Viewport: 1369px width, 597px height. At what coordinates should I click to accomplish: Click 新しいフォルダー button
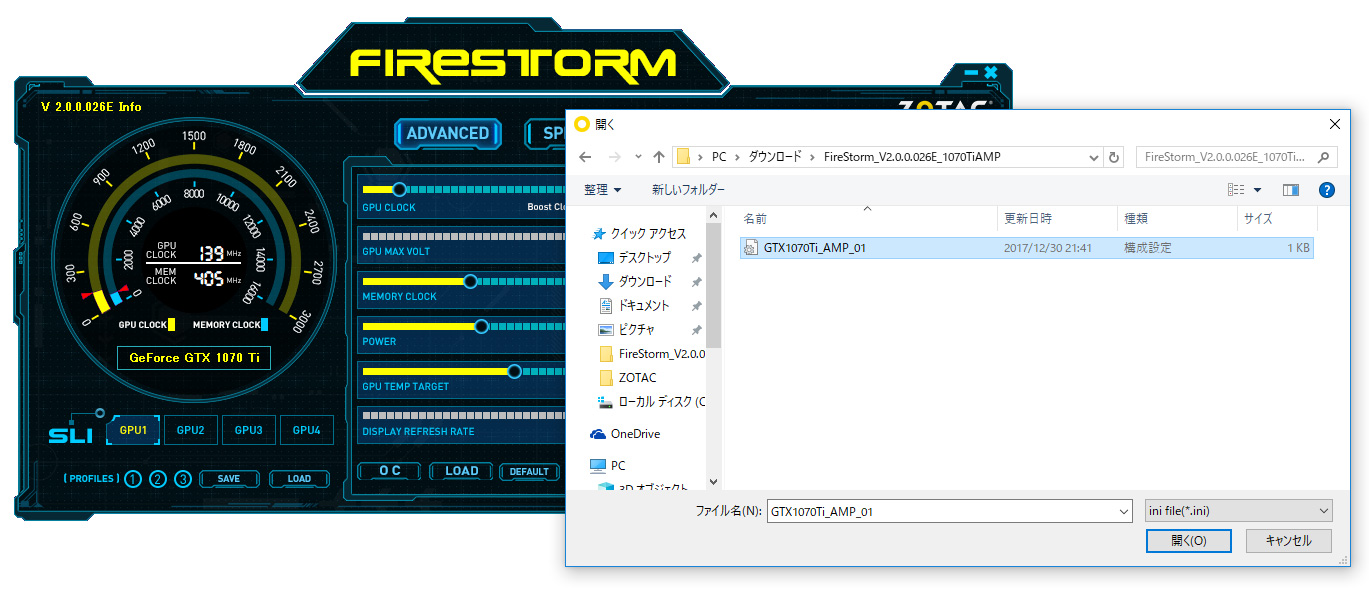coord(688,189)
